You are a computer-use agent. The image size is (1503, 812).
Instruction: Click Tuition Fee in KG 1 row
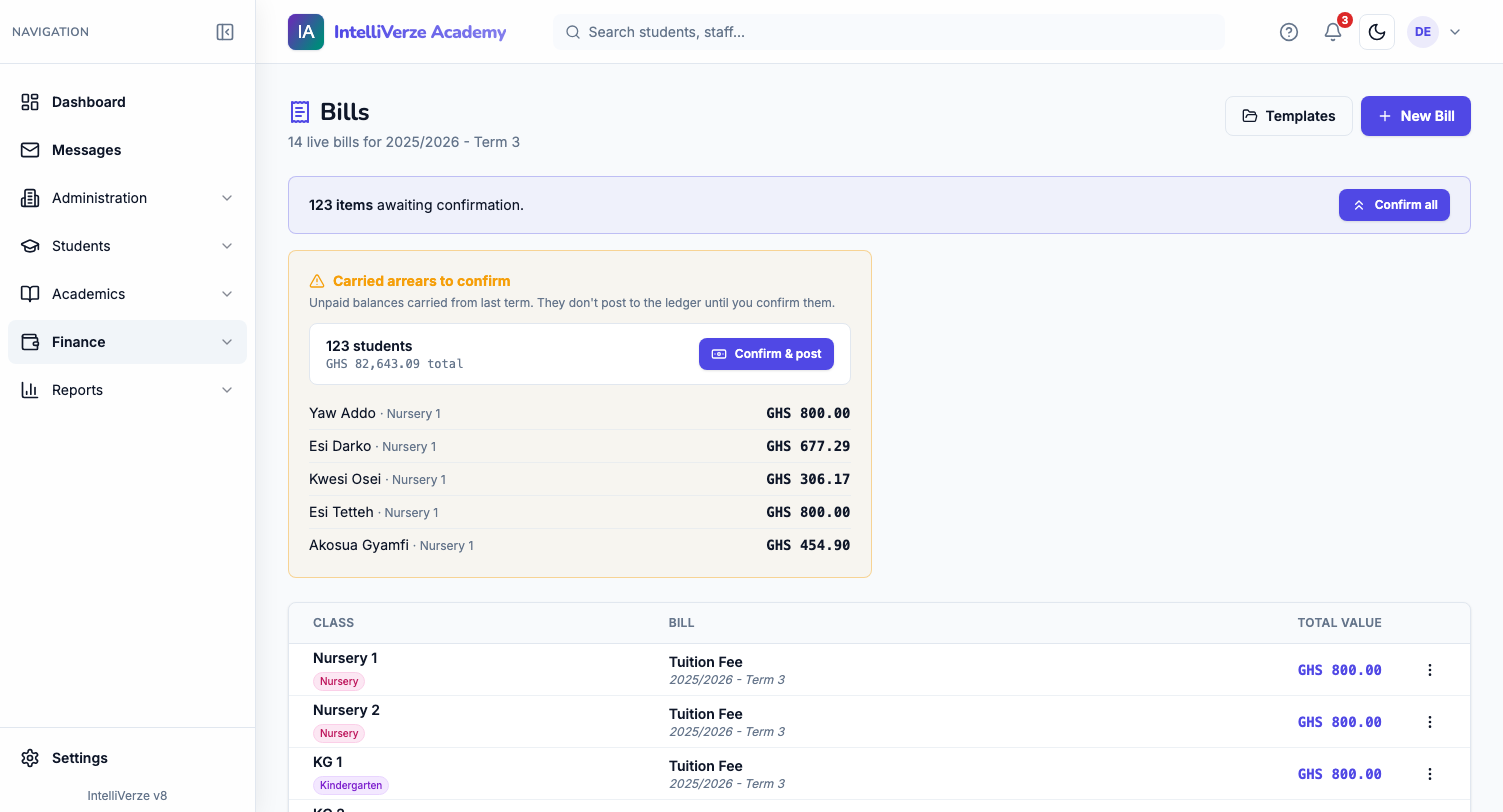point(706,766)
